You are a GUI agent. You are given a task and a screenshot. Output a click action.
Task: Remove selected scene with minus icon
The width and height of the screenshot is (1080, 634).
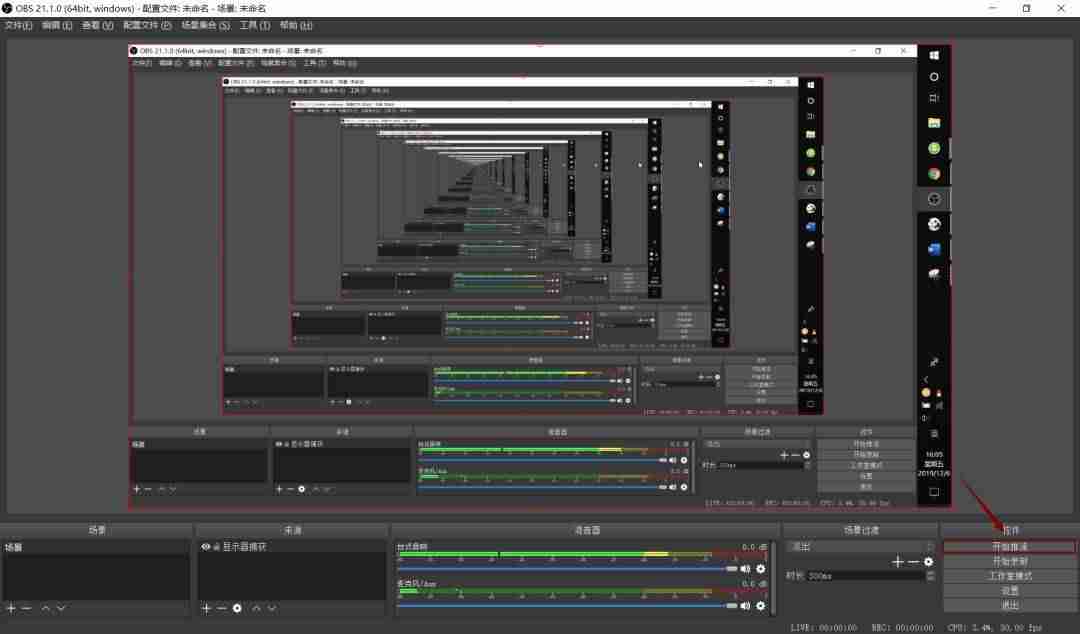[x=26, y=609]
